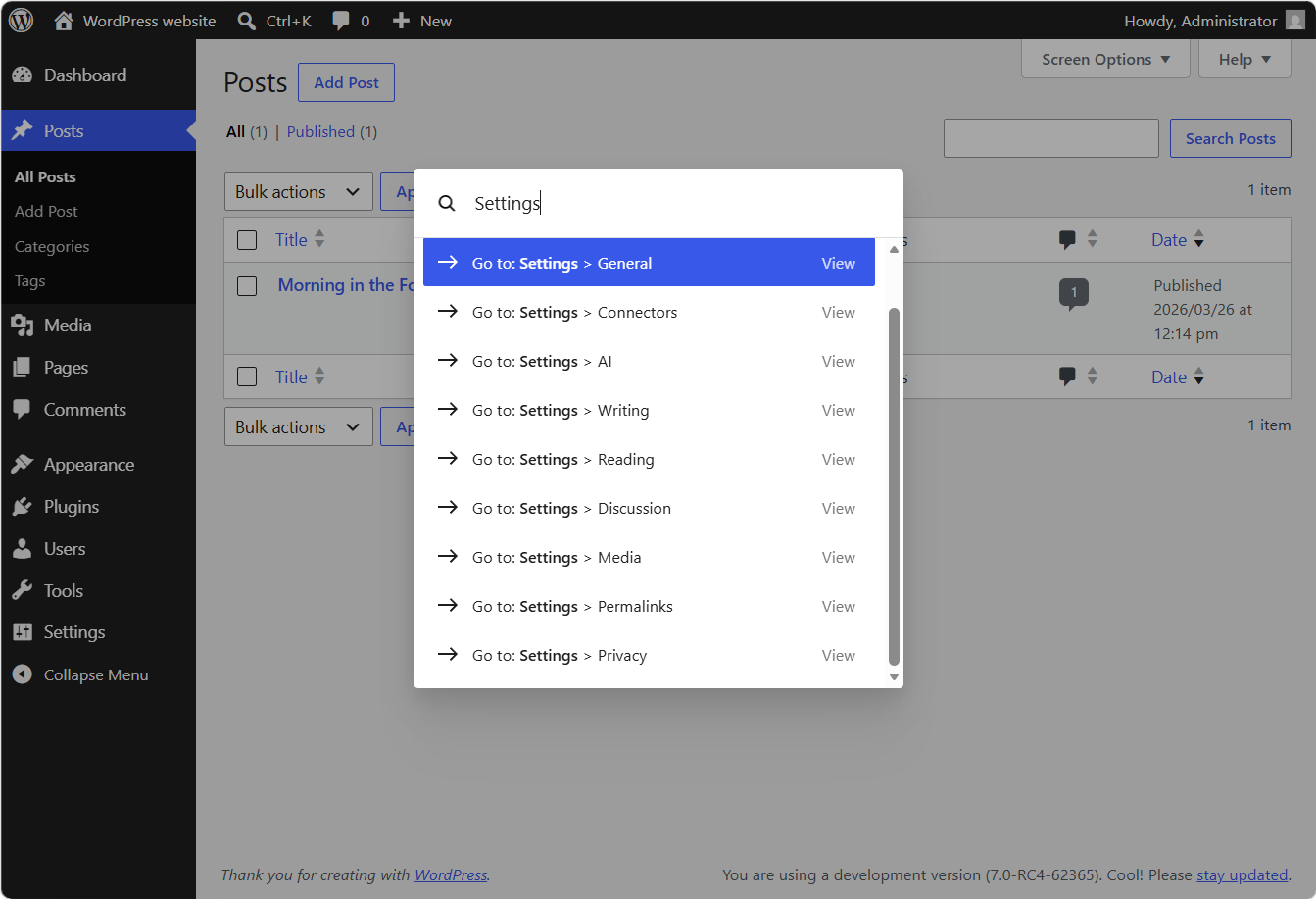This screenshot has height=899, width=1316.
Task: Click the Search Posts button
Action: point(1230,138)
